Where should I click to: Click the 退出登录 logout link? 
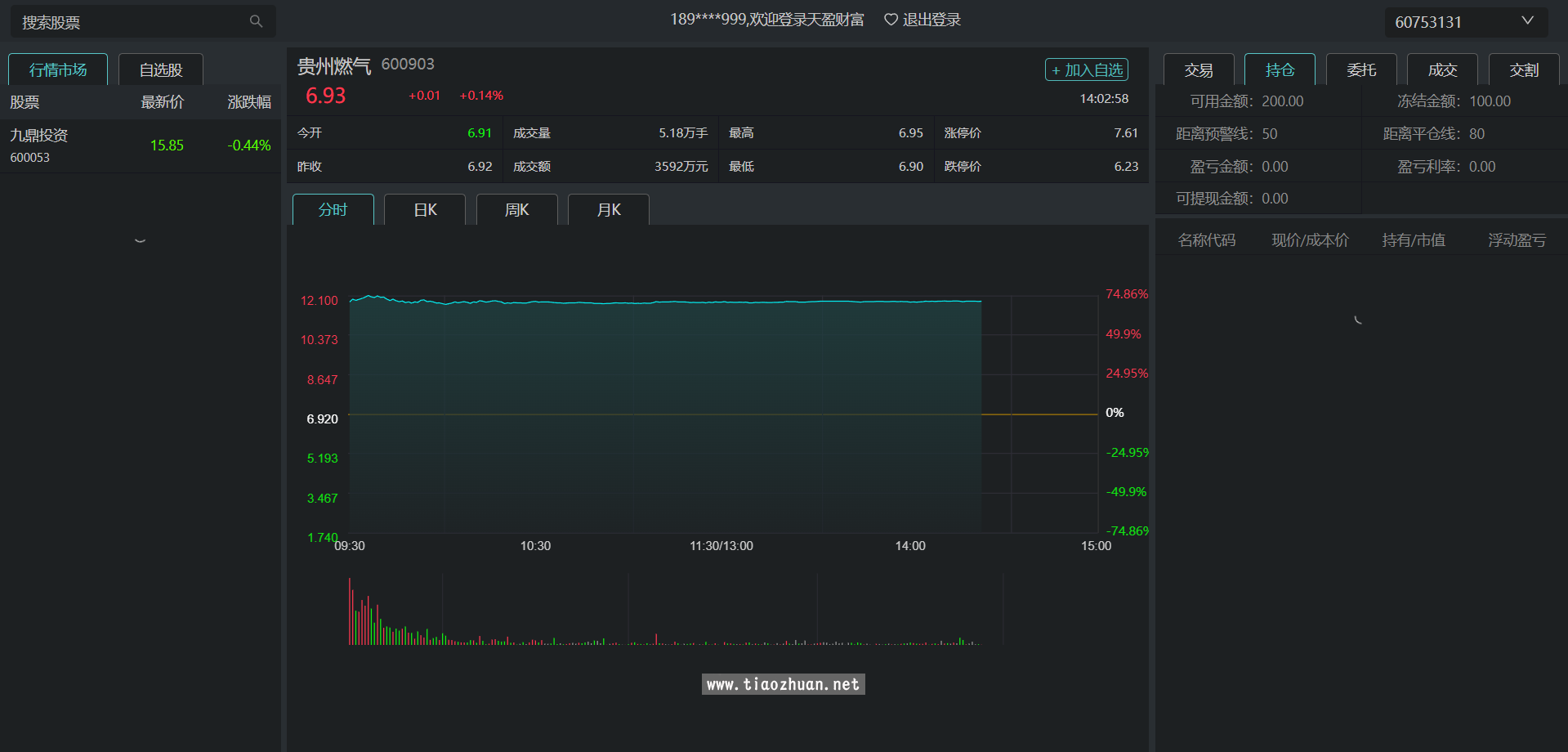click(931, 20)
